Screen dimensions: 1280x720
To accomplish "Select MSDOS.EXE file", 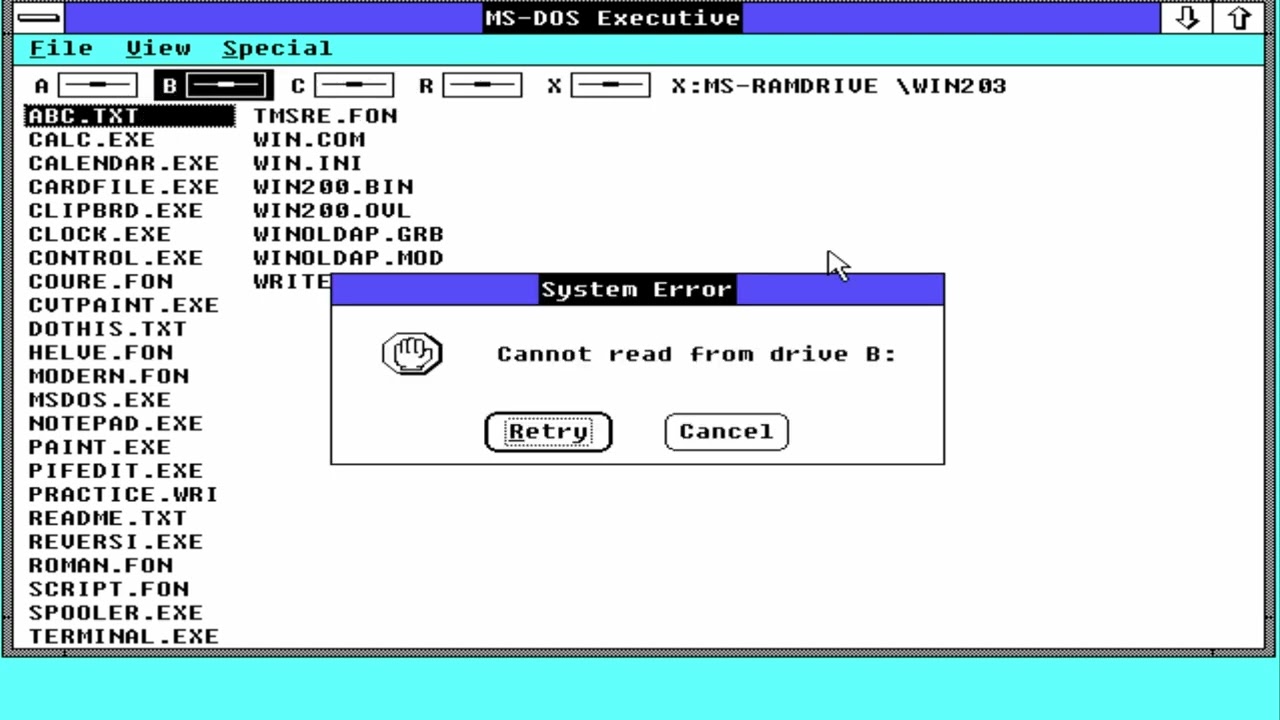I will [x=99, y=400].
